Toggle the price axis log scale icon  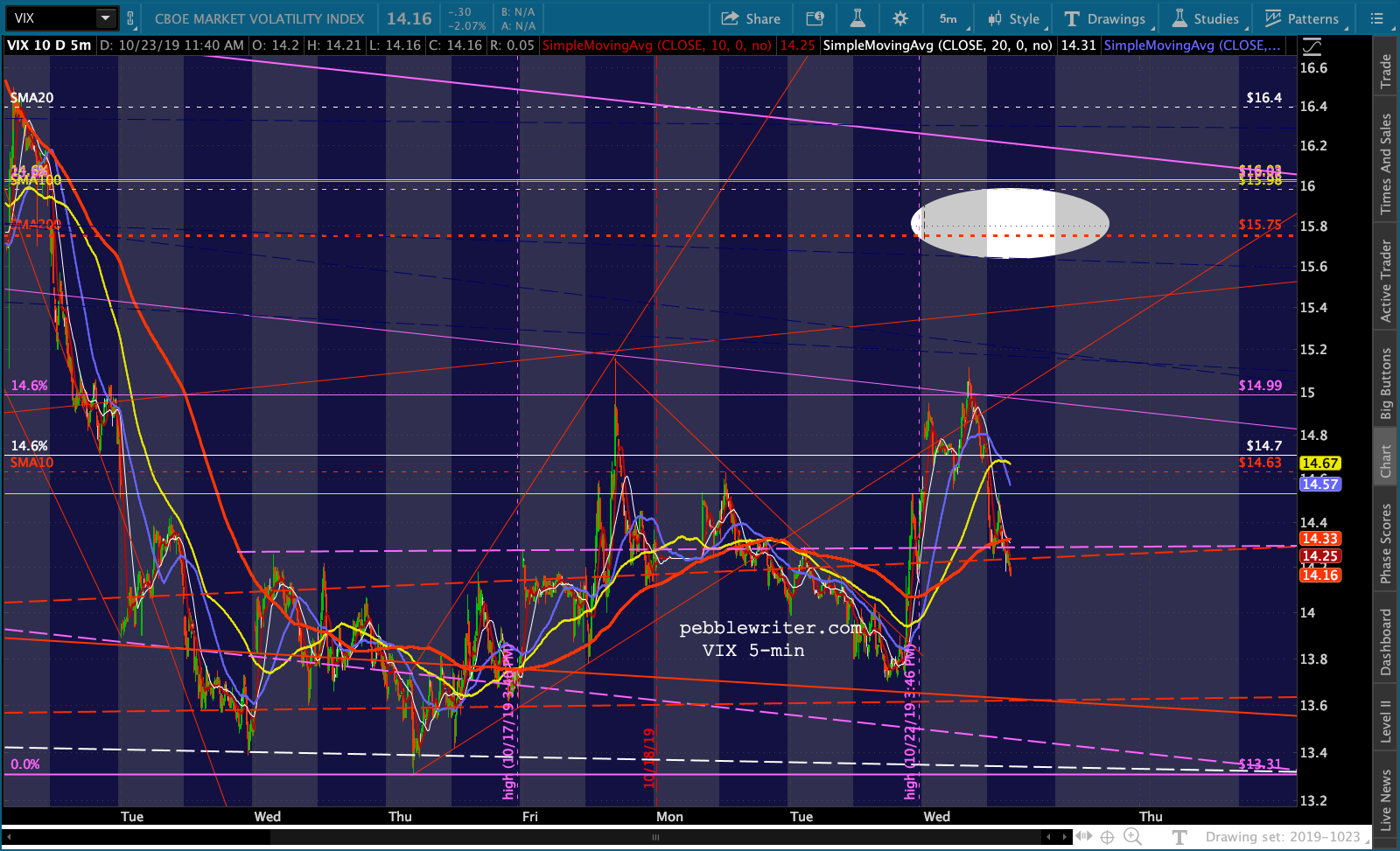pyautogui.click(x=1312, y=46)
